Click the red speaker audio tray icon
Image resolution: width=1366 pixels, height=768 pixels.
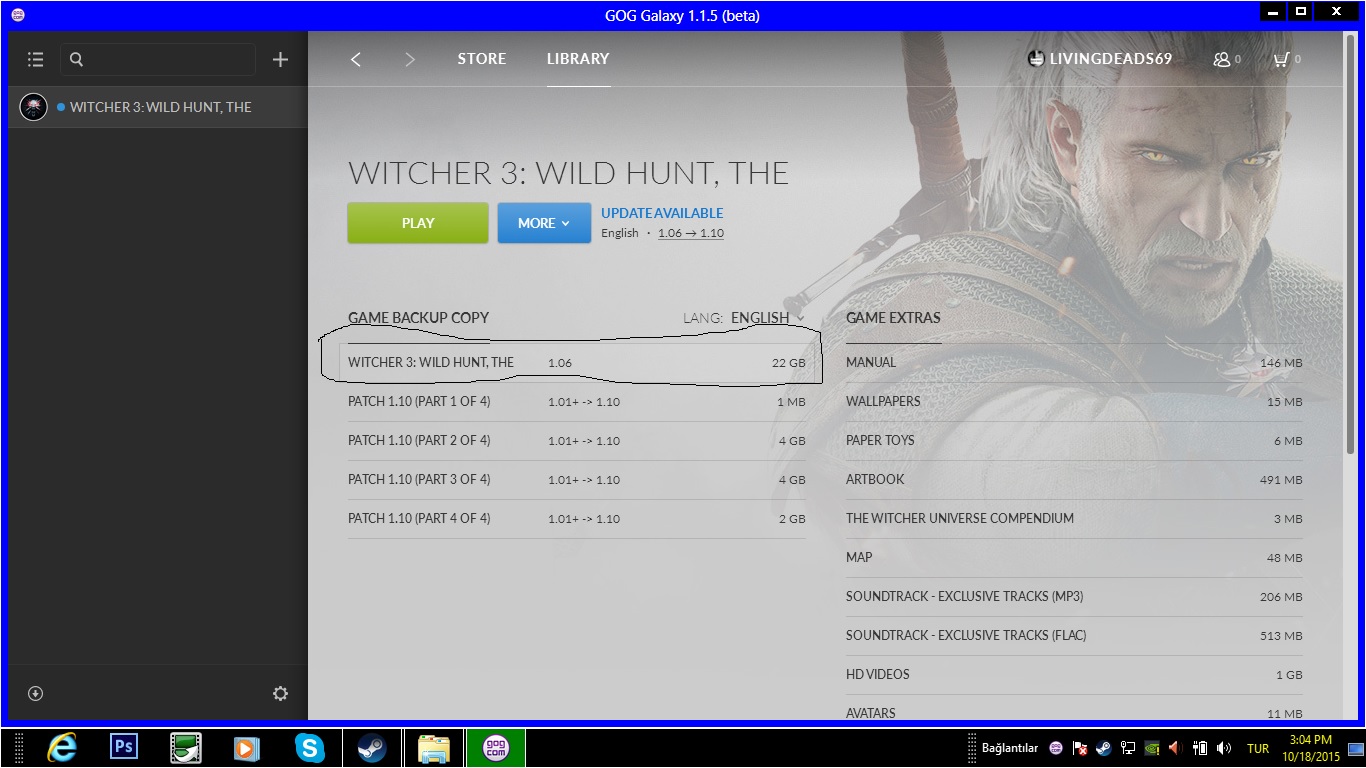[1175, 748]
